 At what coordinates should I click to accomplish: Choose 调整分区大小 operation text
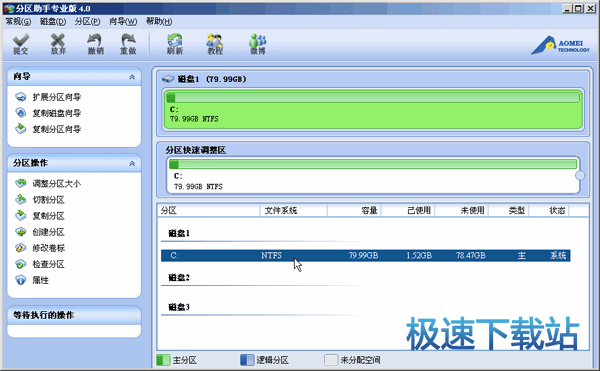57,184
